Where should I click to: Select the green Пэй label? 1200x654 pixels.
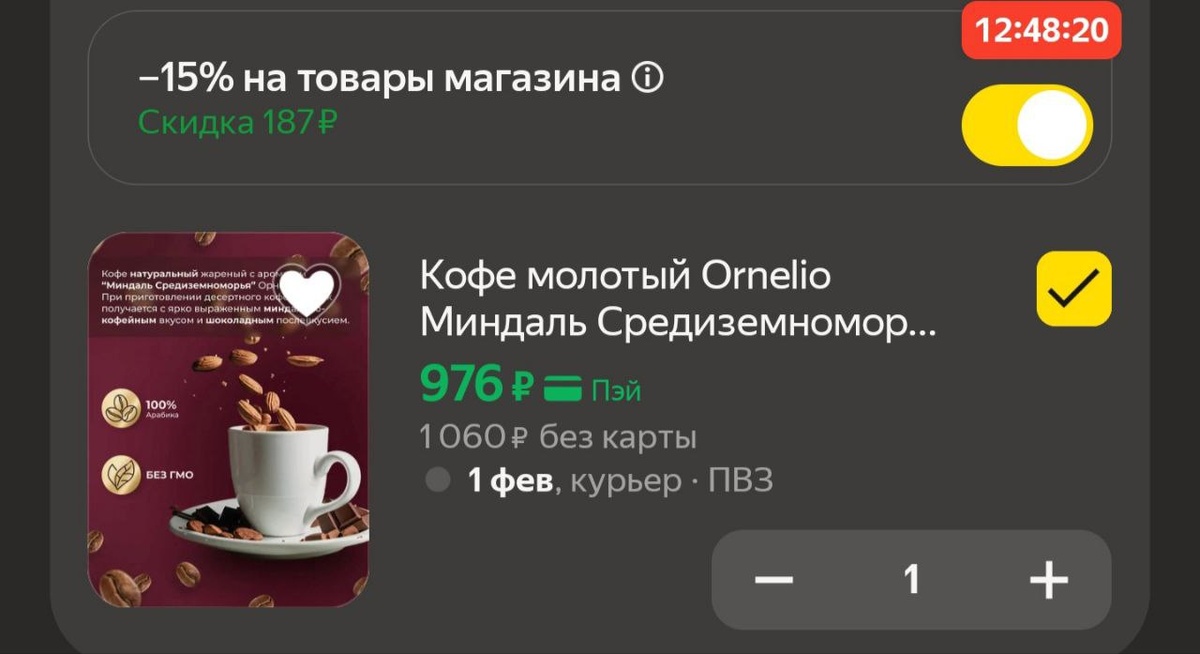pyautogui.click(x=616, y=389)
